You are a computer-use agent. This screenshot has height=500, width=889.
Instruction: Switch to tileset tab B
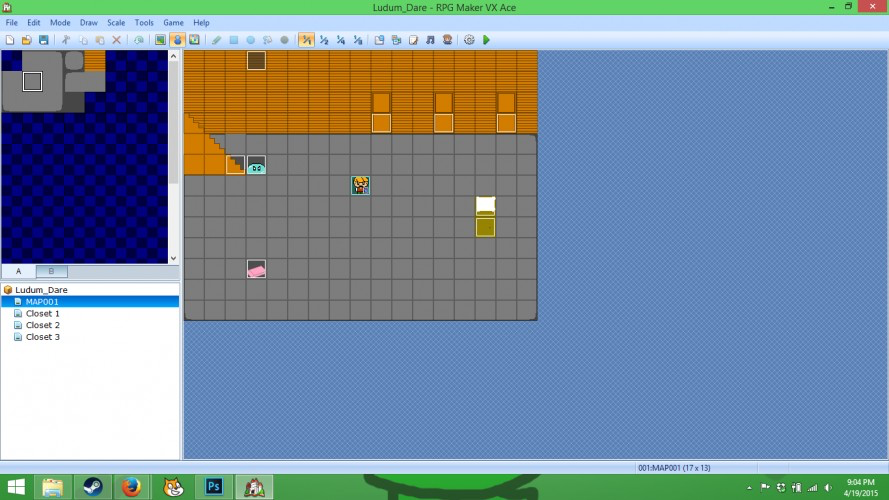point(52,272)
